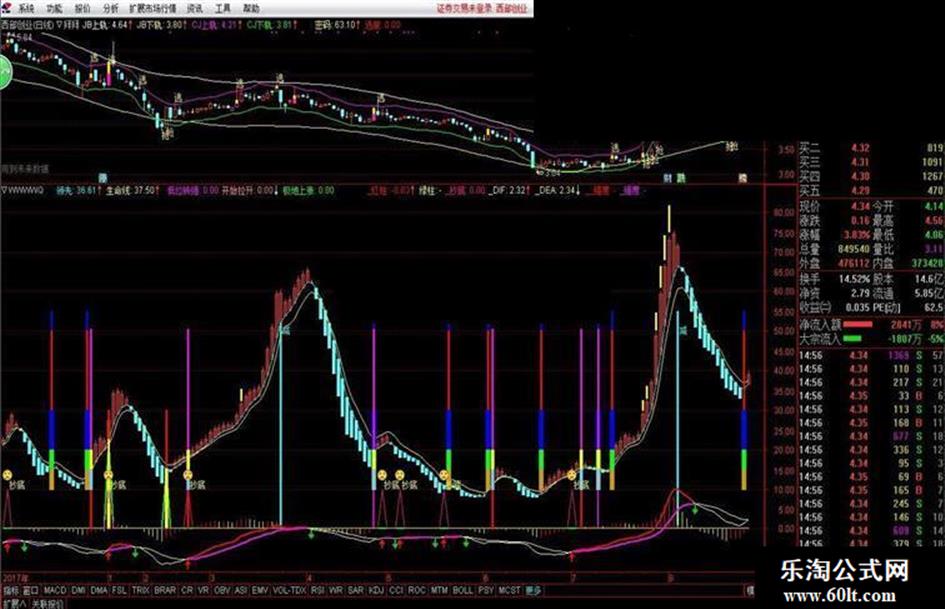
Task: Switch to the RSI indicator tab
Action: point(318,590)
